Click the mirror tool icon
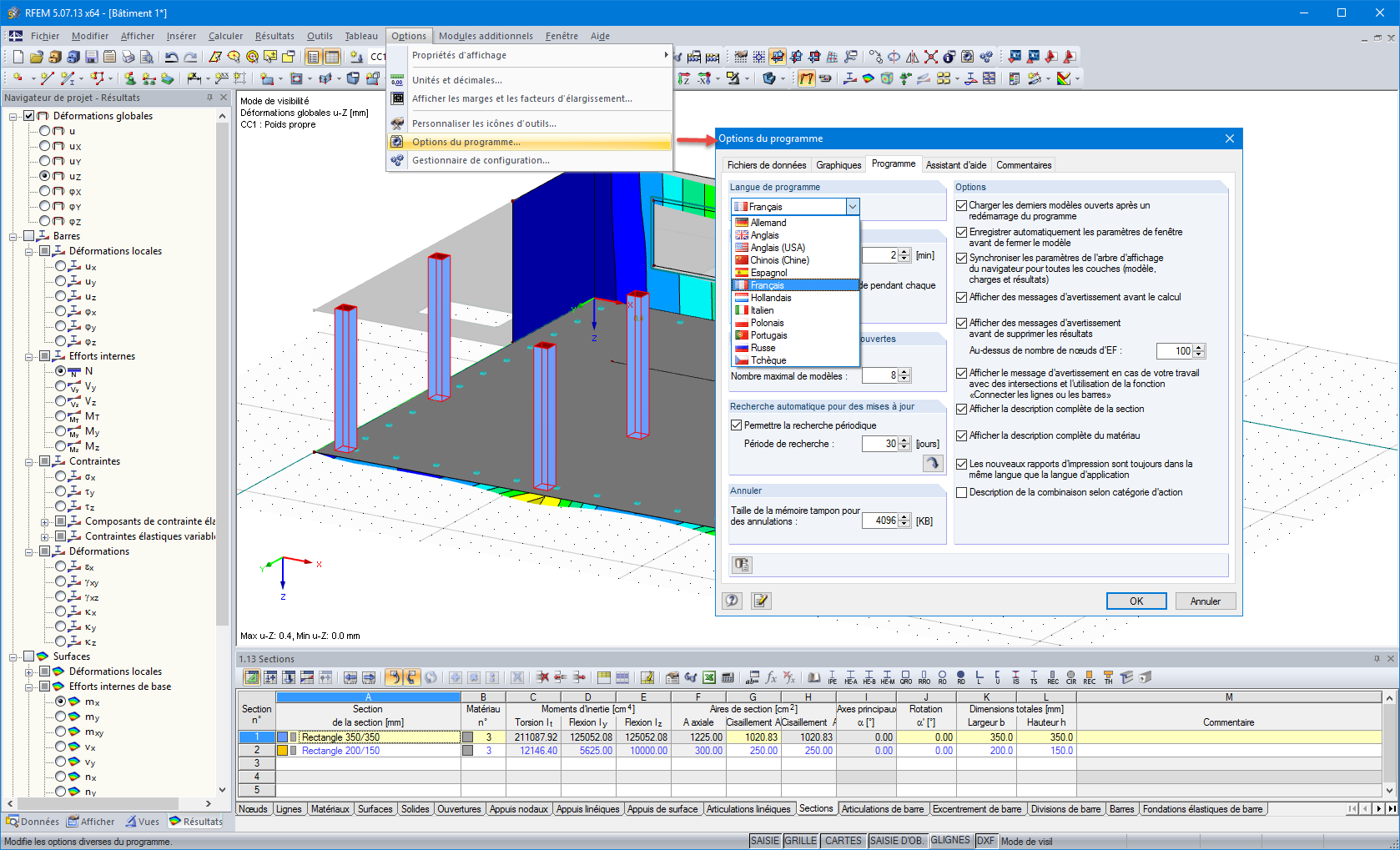Viewport: 1400px width, 850px height. pos(912,57)
